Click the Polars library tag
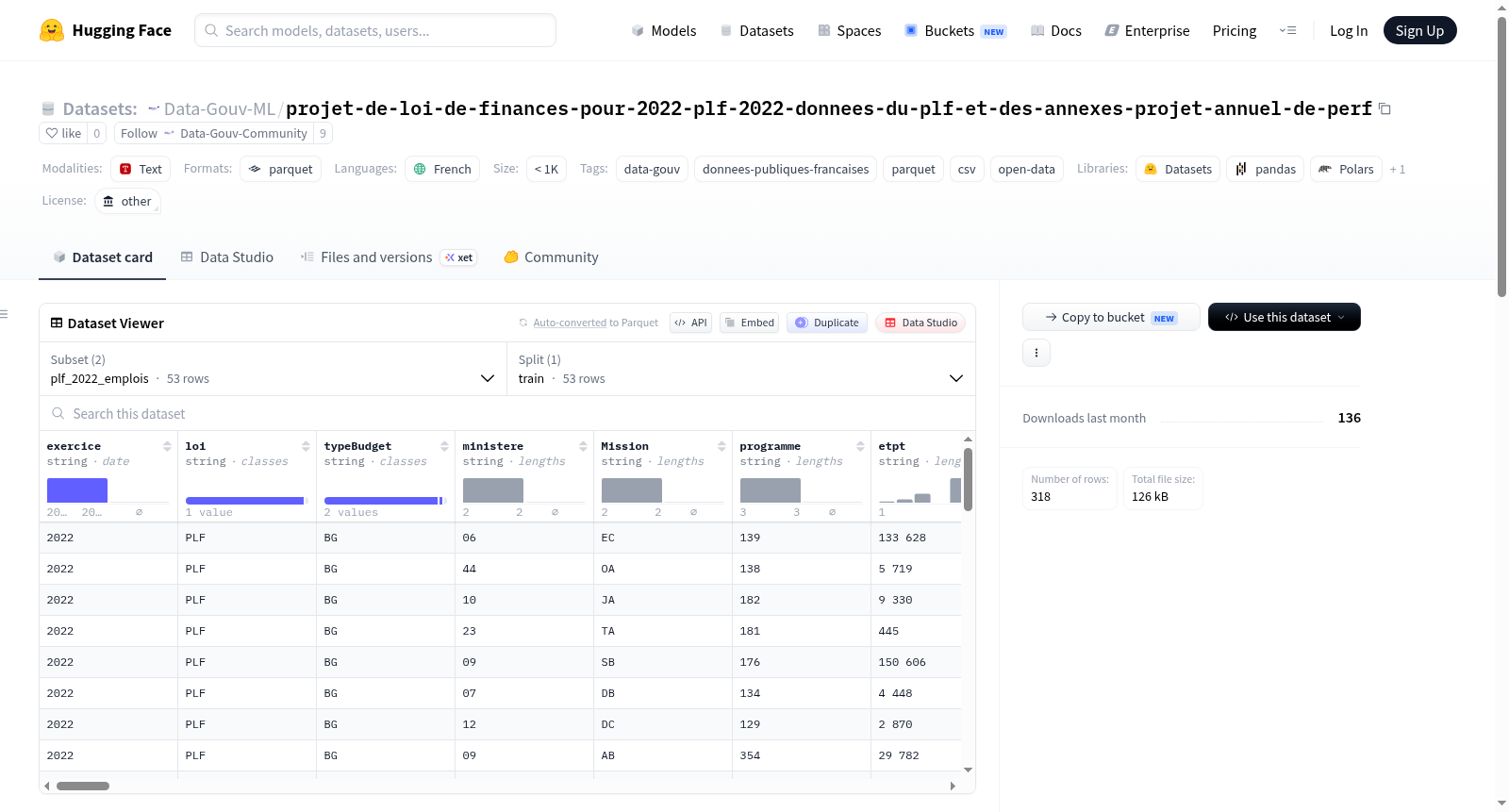 click(1346, 169)
